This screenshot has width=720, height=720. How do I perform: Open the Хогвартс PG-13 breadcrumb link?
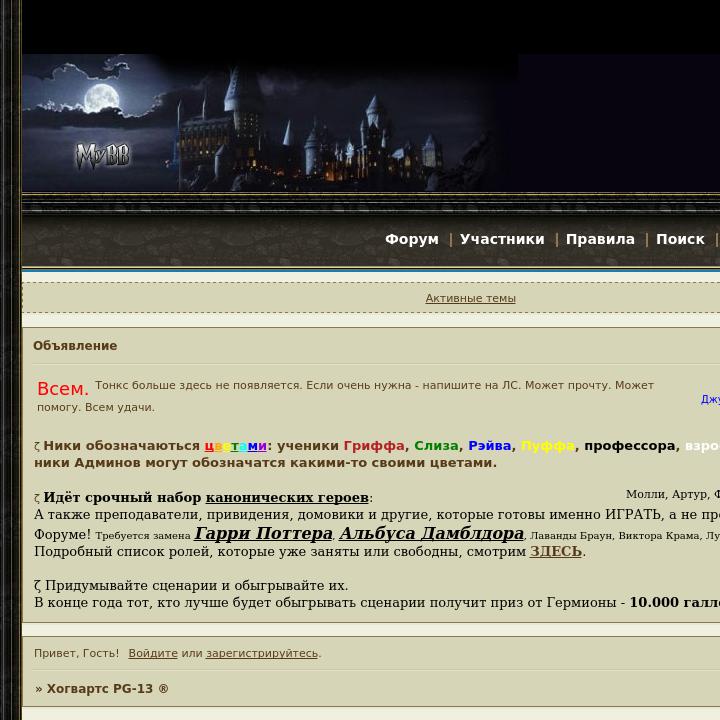(x=107, y=689)
